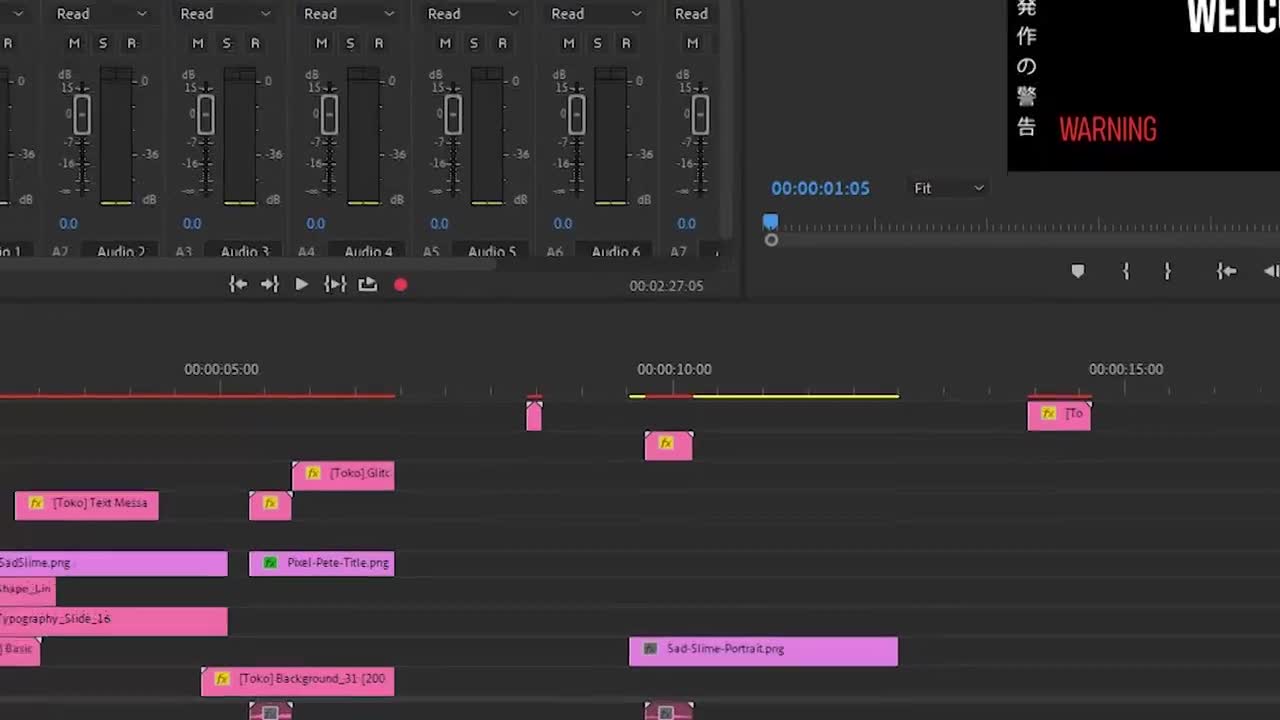Click the fx badge on the [Toko] Text Messa clip
Viewport: 1280px width, 720px height.
(37, 503)
